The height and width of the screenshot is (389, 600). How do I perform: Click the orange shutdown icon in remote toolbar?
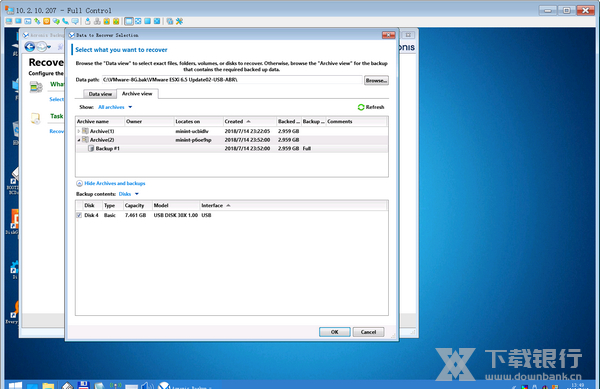coord(47,21)
